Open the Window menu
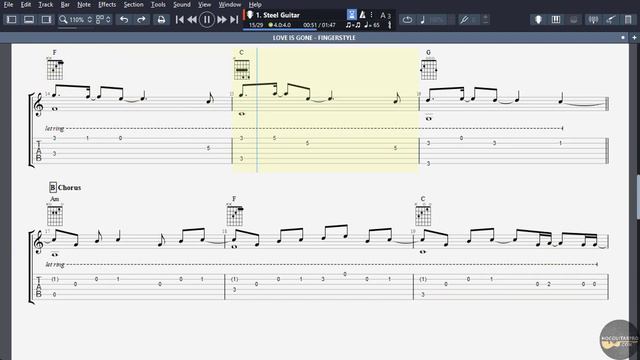 click(229, 4)
